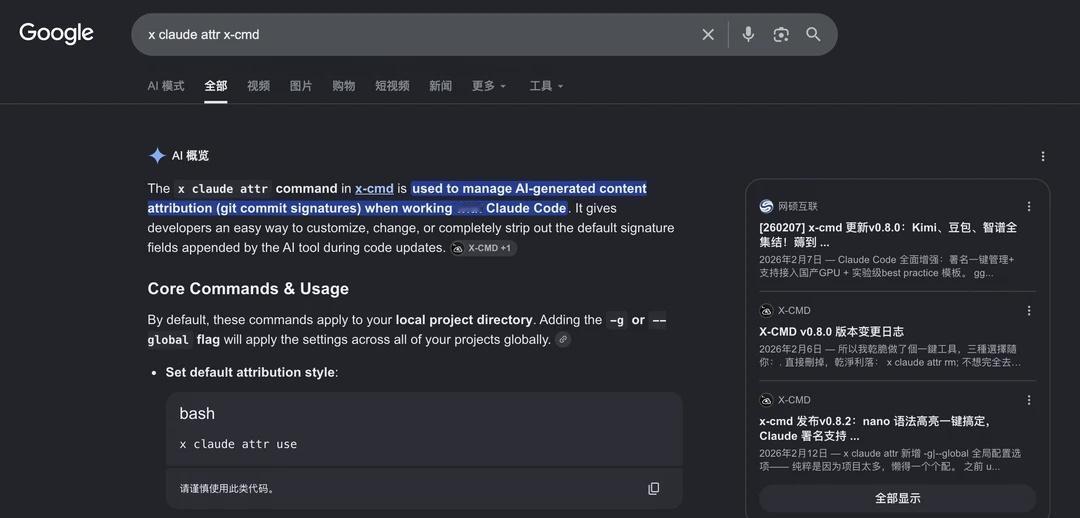Viewport: 1080px width, 518px height.
Task: Switch to 图片 tab
Action: (301, 86)
